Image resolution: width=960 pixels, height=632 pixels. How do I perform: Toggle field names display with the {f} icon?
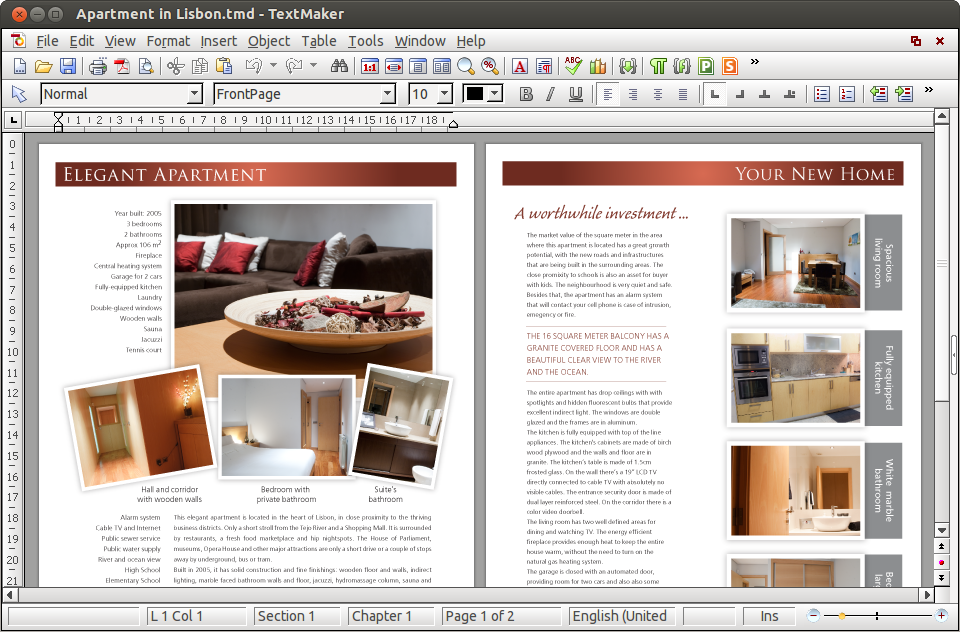(682, 66)
